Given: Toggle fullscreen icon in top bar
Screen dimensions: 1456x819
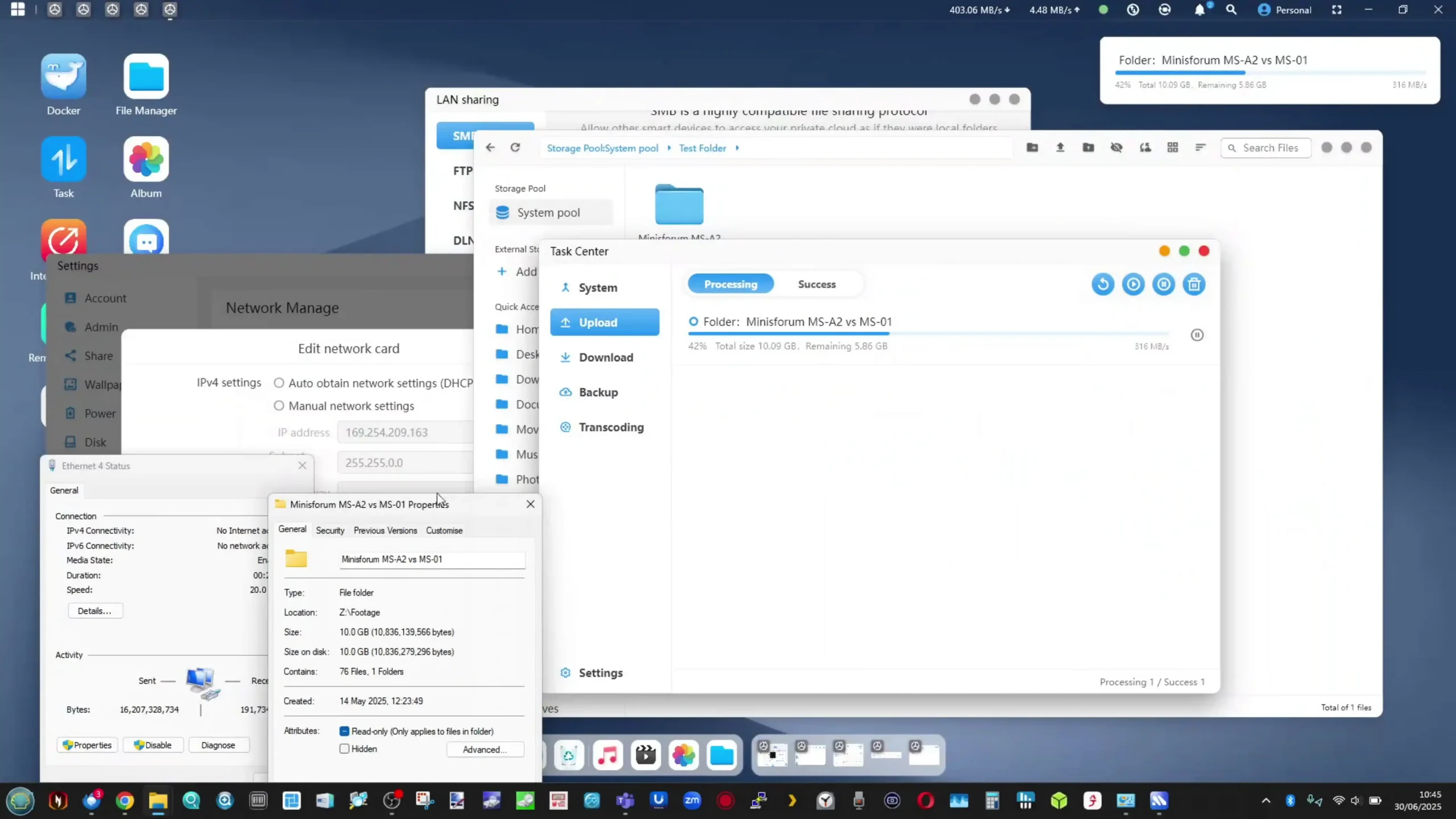Looking at the screenshot, I should pyautogui.click(x=1337, y=10).
